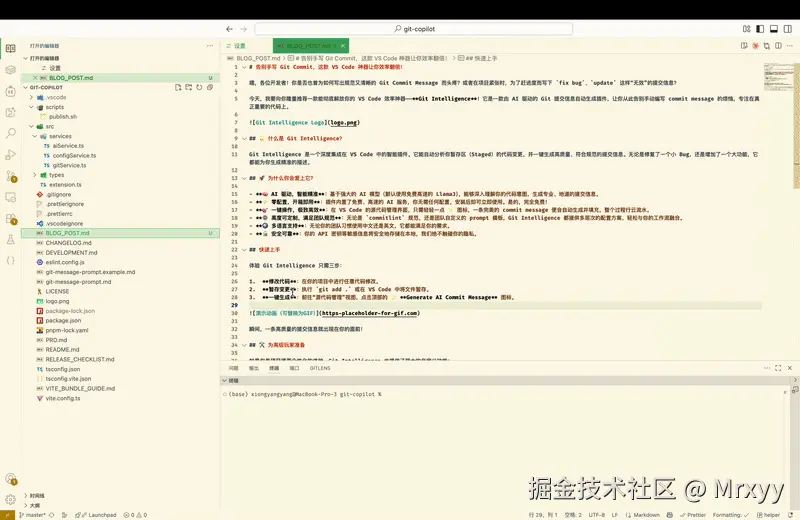Refresh the explorer file tree
The width and height of the screenshot is (800, 520).
[x=199, y=87]
